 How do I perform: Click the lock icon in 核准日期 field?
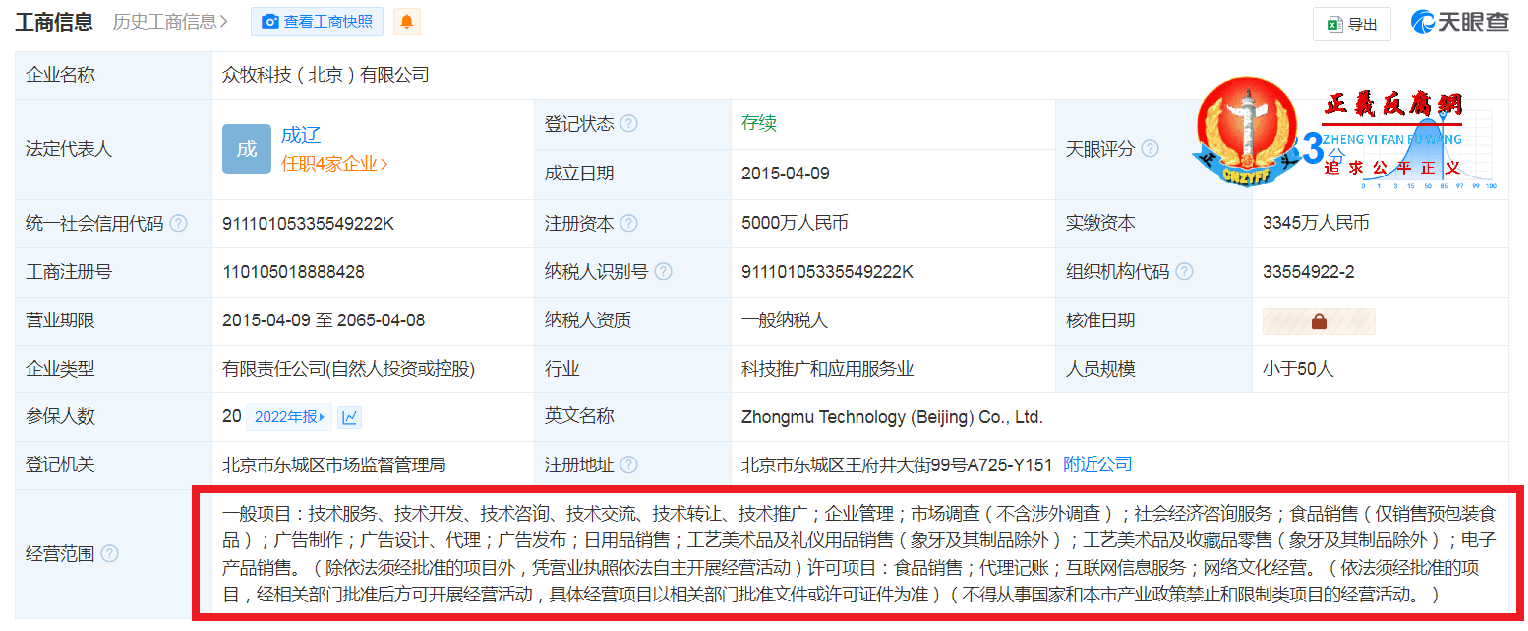1319,321
